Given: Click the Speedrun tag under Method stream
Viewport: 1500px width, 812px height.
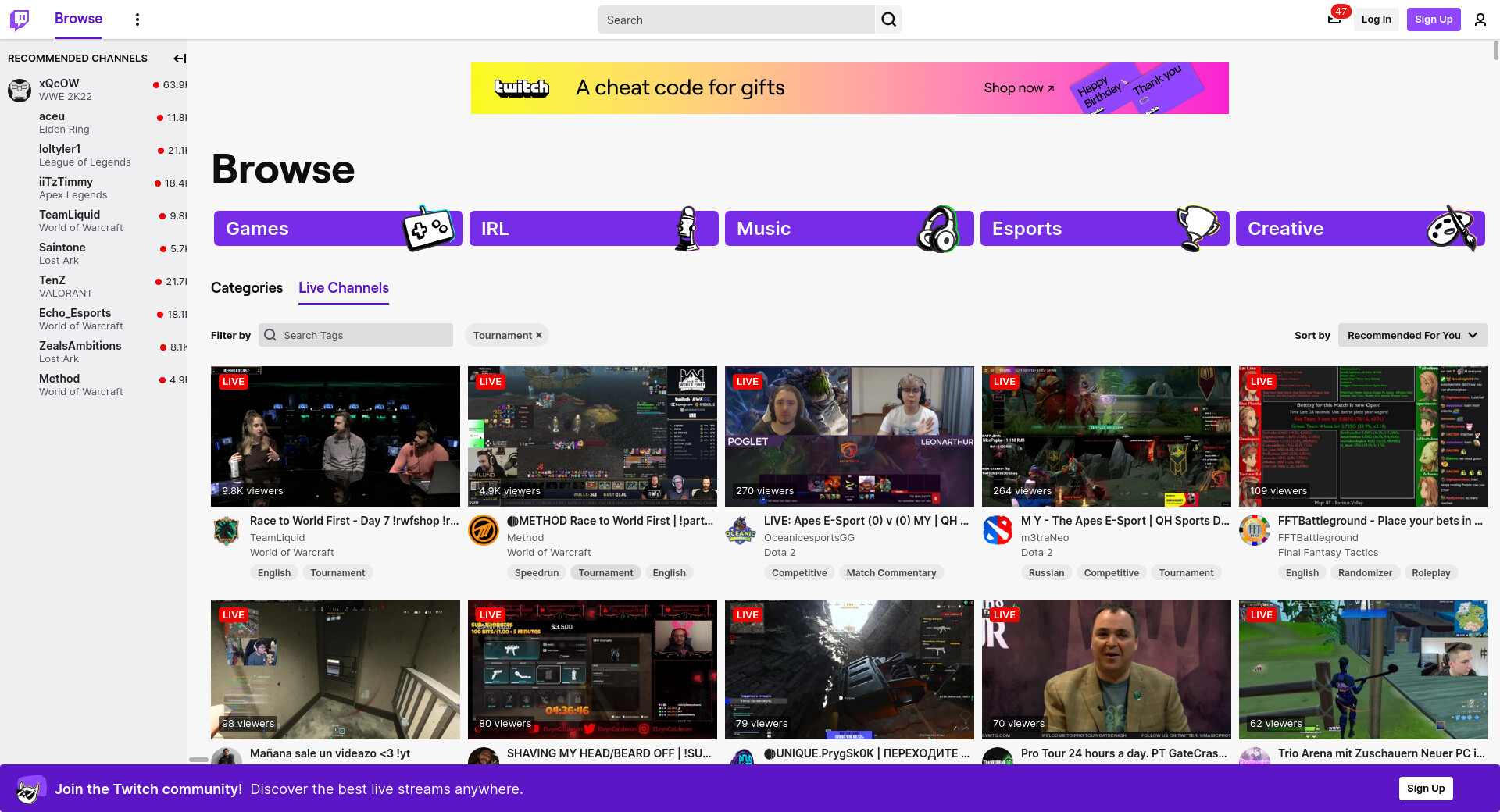Looking at the screenshot, I should point(536,573).
